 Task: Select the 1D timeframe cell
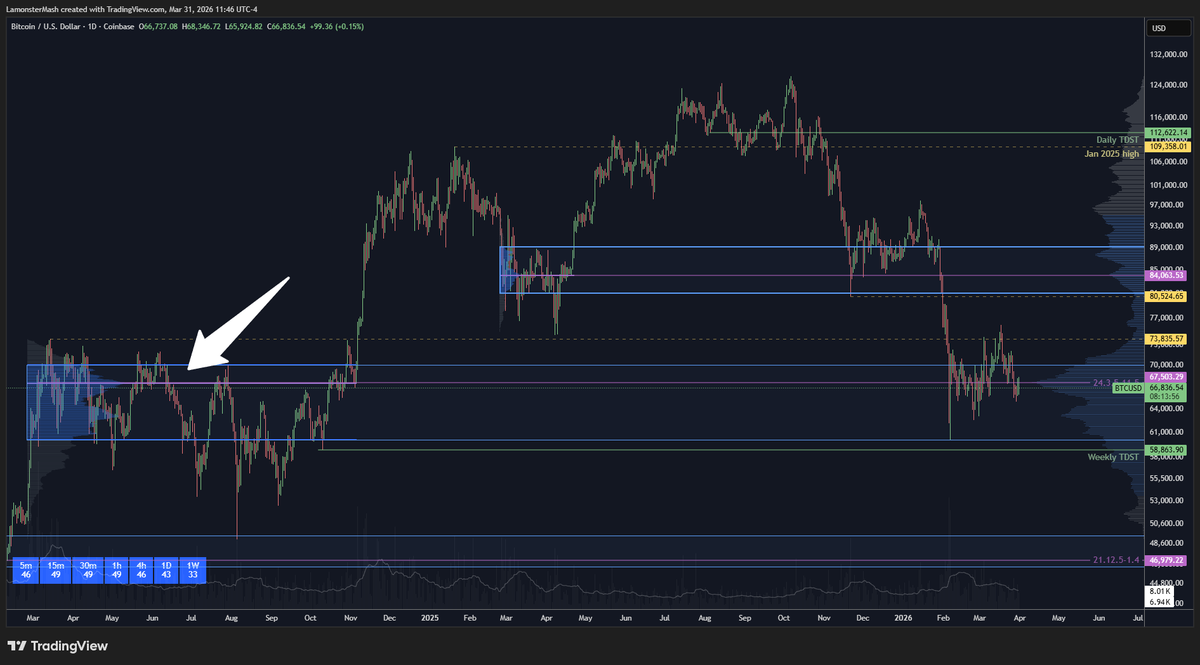click(x=167, y=570)
